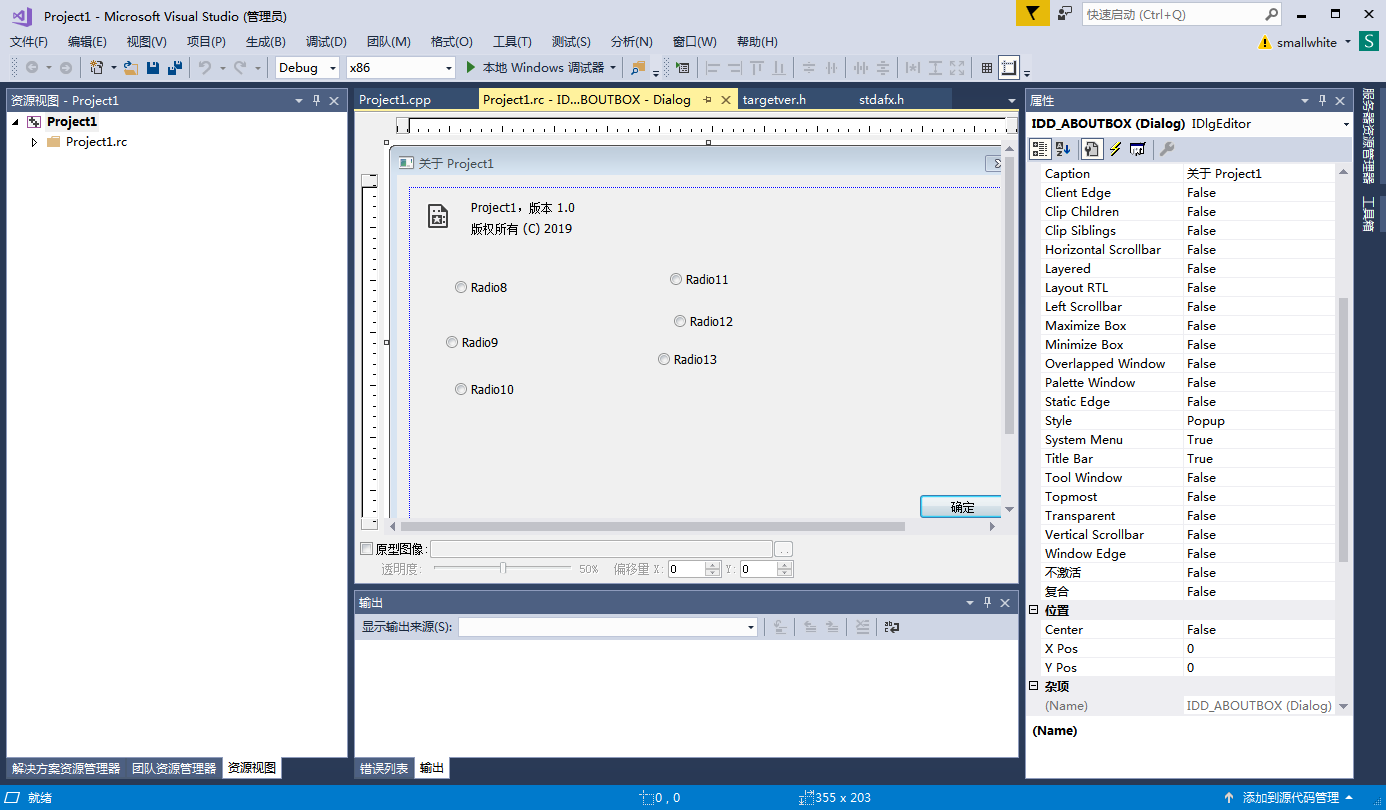The image size is (1386, 810).
Task: Pin the Properties panel
Action: point(1322,100)
